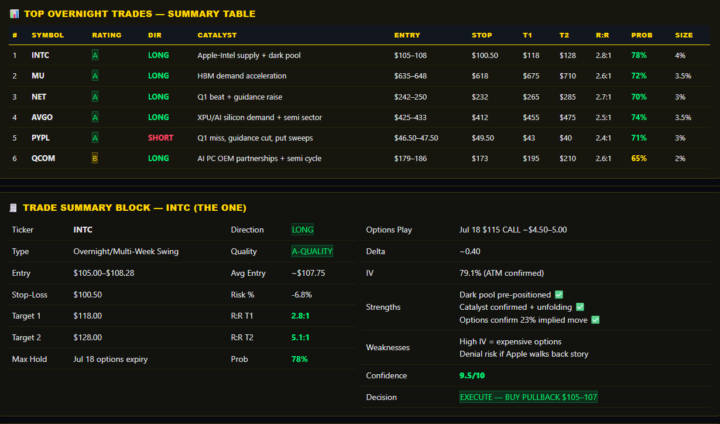The width and height of the screenshot is (720, 424).
Task: Click 'Denial risk if Apple walks back story'
Action: (x=524, y=354)
